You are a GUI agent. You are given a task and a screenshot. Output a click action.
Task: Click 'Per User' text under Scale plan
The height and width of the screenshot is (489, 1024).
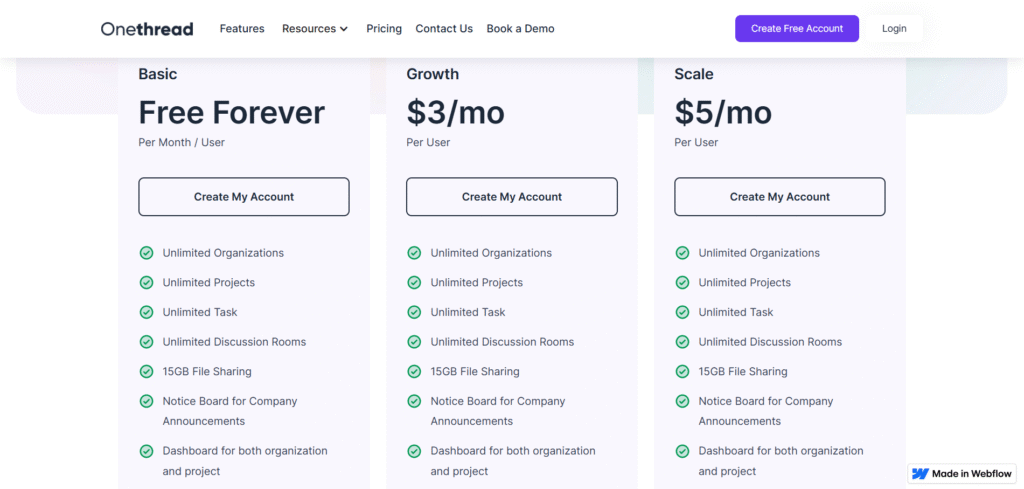[696, 142]
